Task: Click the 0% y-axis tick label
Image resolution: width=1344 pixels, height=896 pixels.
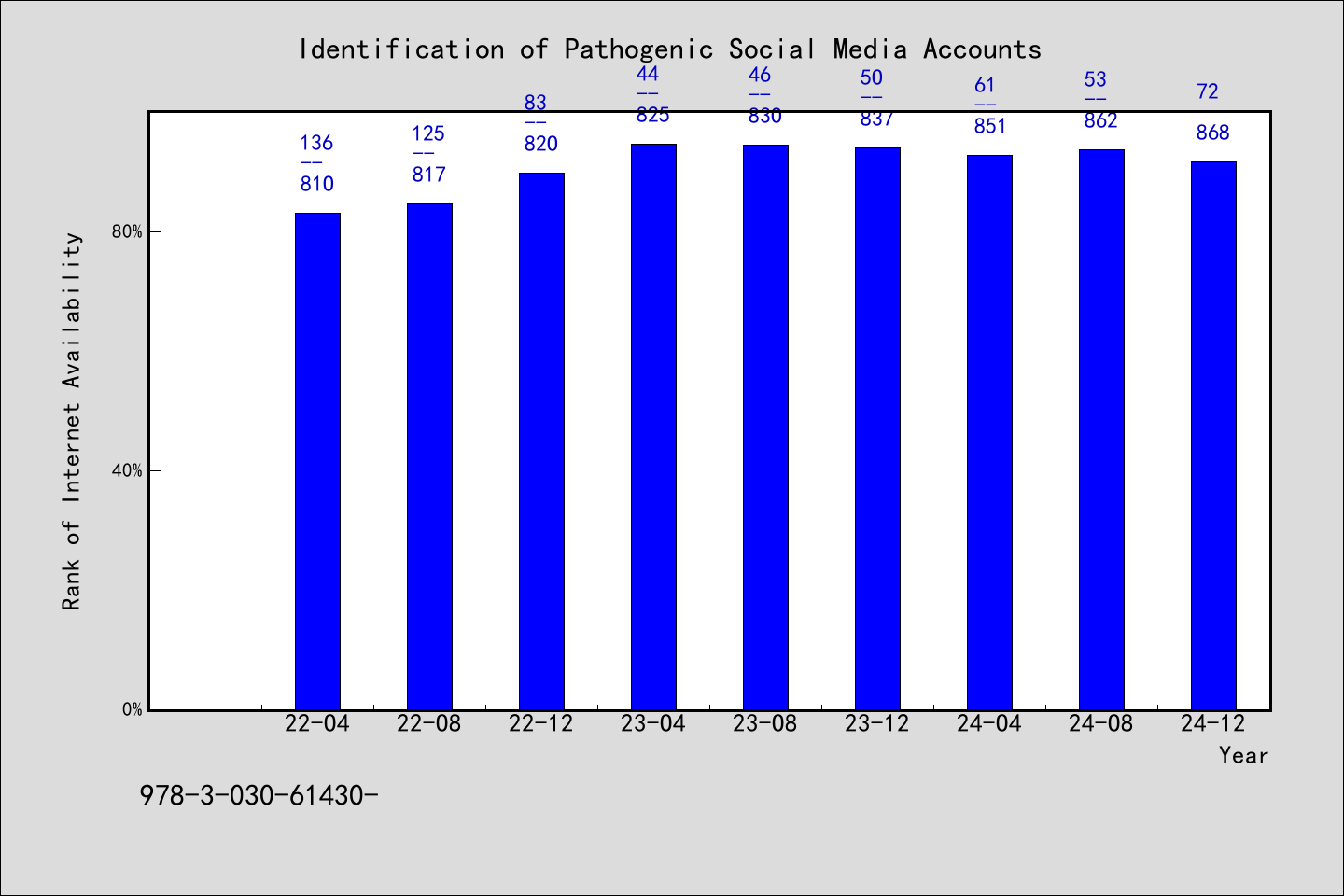Action: click(x=132, y=709)
